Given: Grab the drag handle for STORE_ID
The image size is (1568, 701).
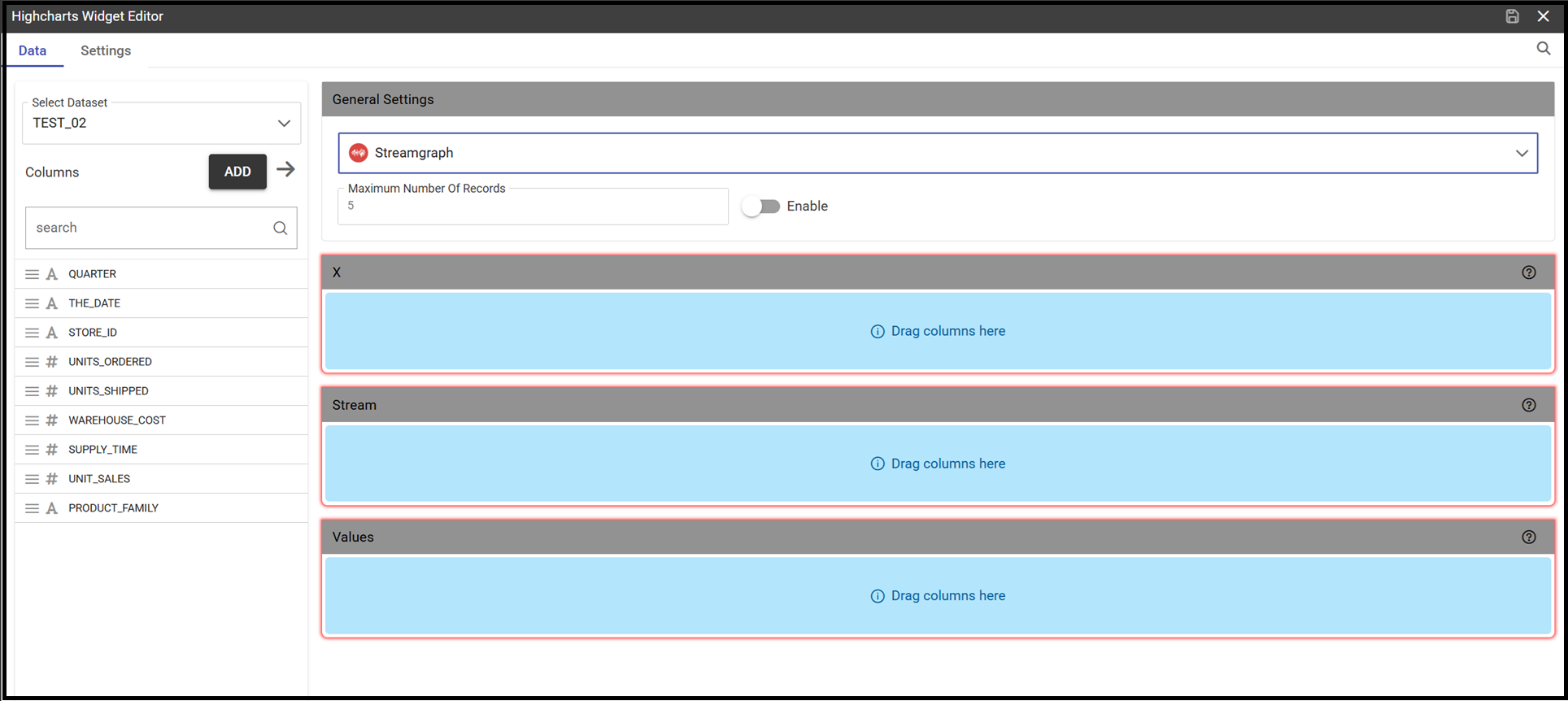Looking at the screenshot, I should 32,333.
